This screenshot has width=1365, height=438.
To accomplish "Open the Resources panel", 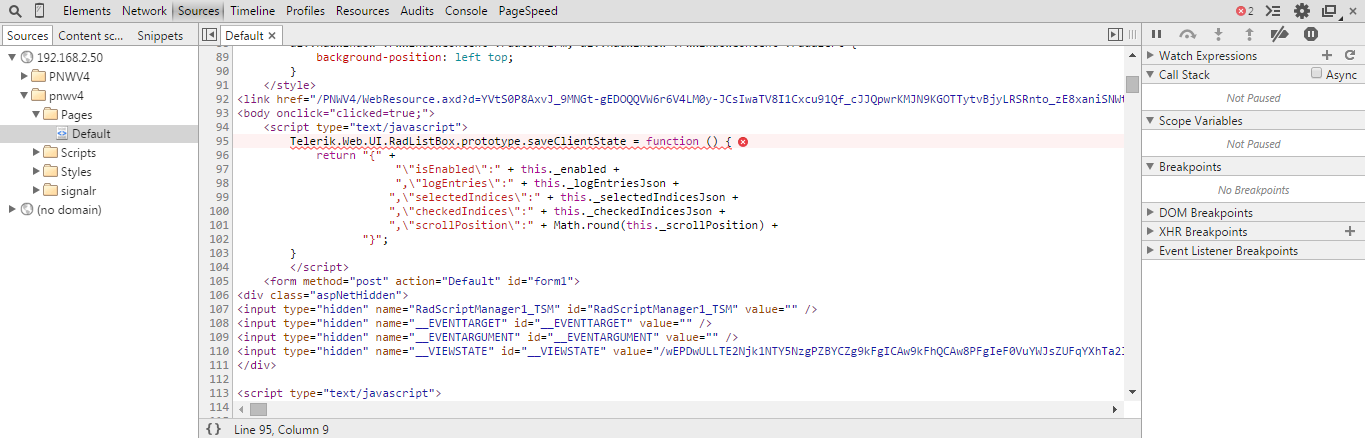I will (362, 11).
